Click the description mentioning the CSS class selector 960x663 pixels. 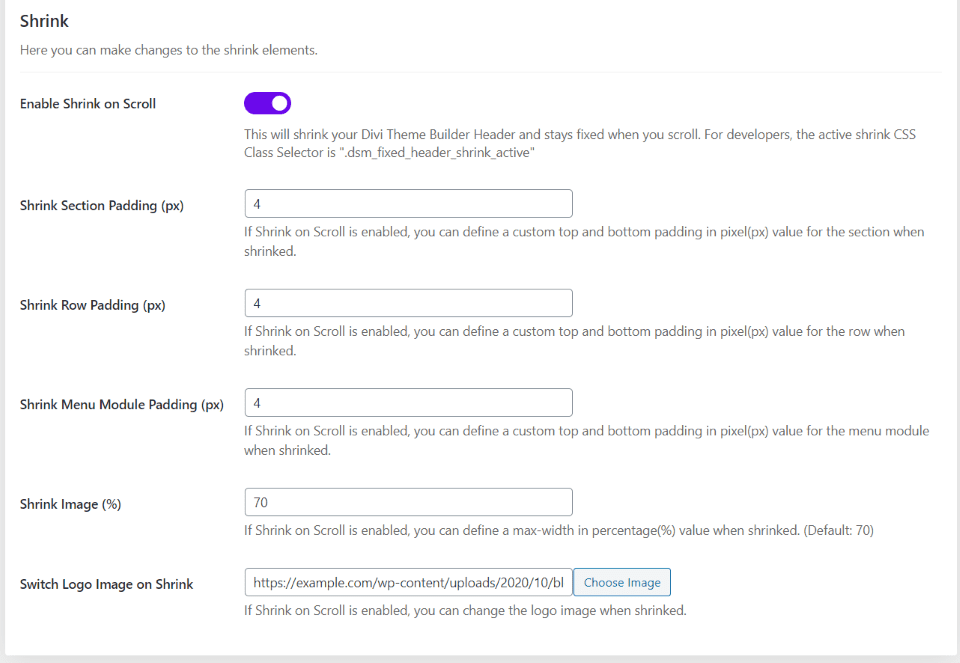tap(580, 143)
